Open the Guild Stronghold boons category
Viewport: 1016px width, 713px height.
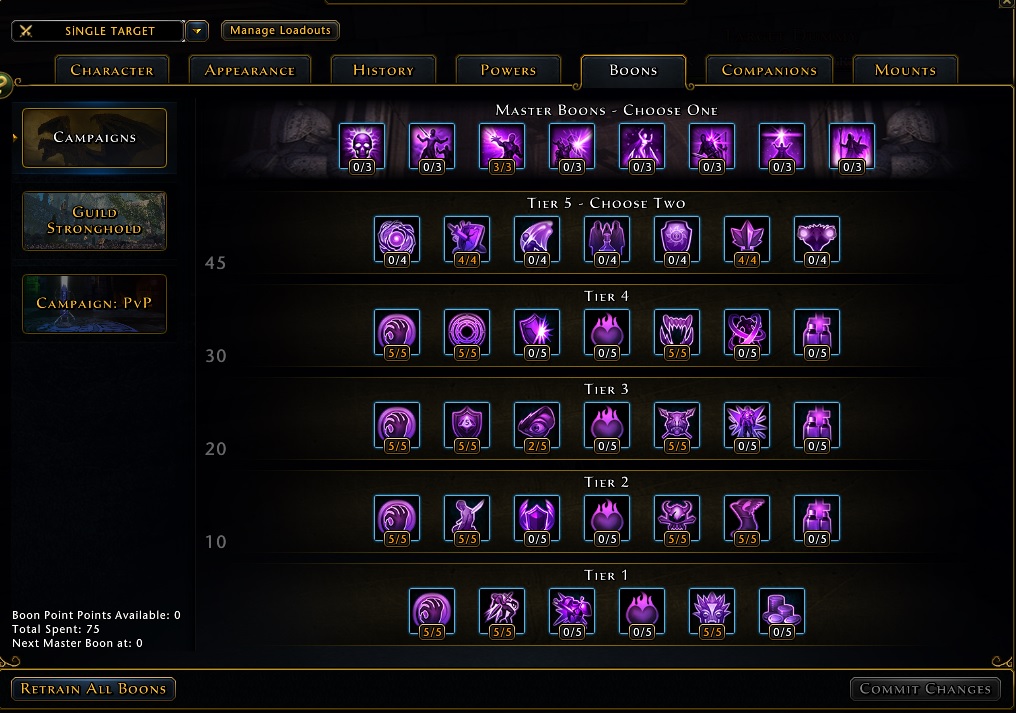[x=95, y=221]
